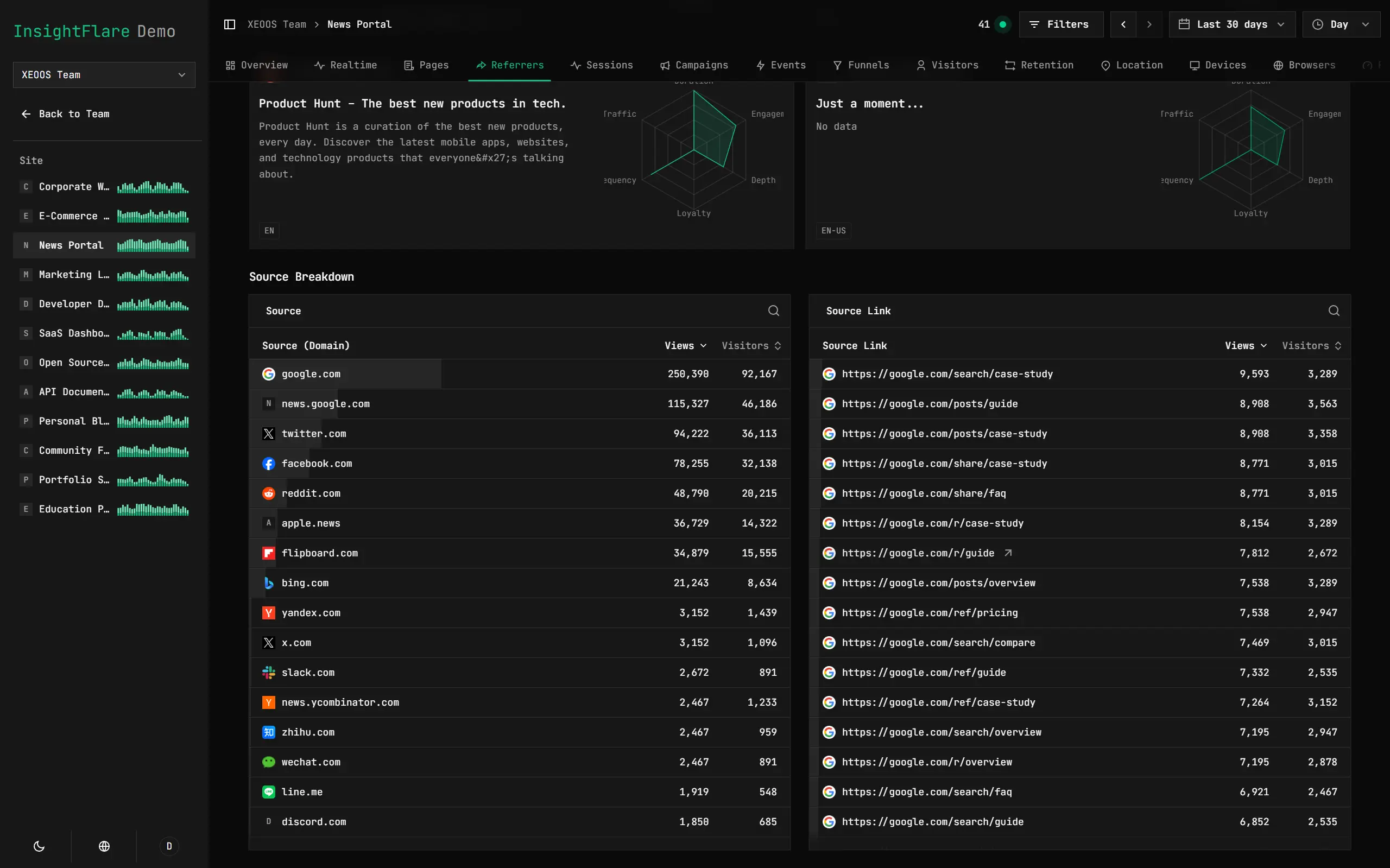Click the search icon in Source panel

[x=773, y=311]
